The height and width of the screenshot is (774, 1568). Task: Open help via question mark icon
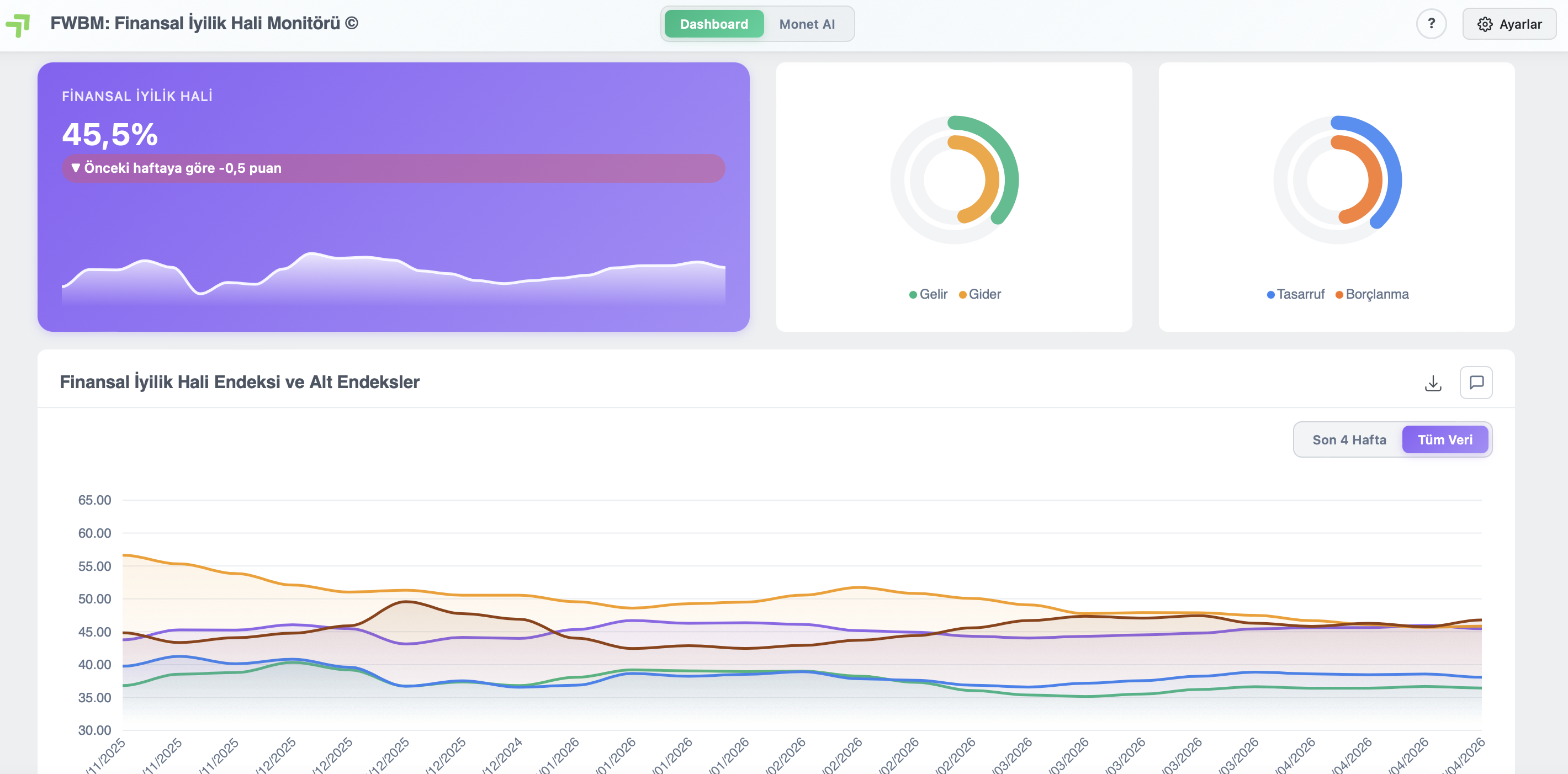tap(1431, 24)
